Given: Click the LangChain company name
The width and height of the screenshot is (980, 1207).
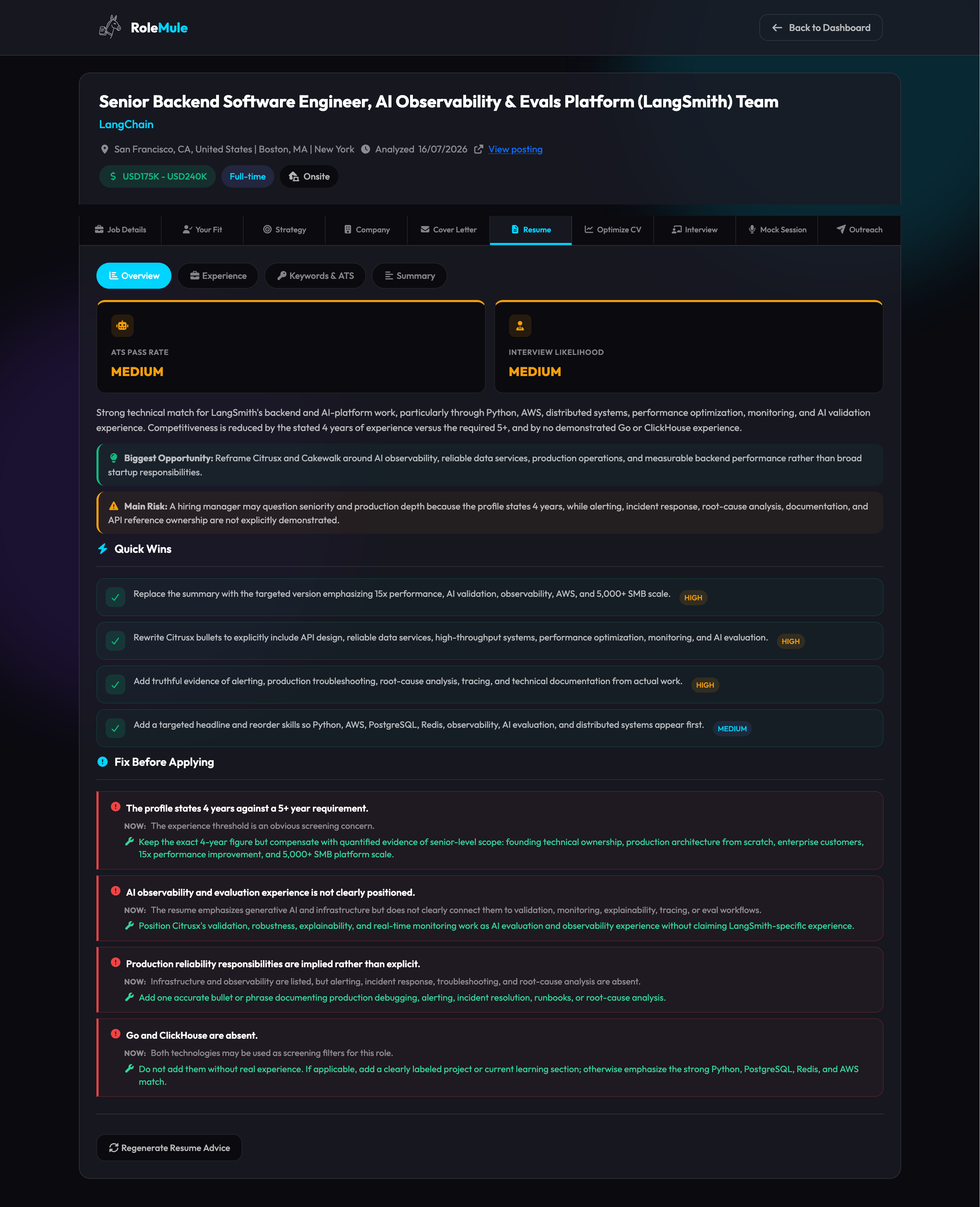Looking at the screenshot, I should (126, 125).
